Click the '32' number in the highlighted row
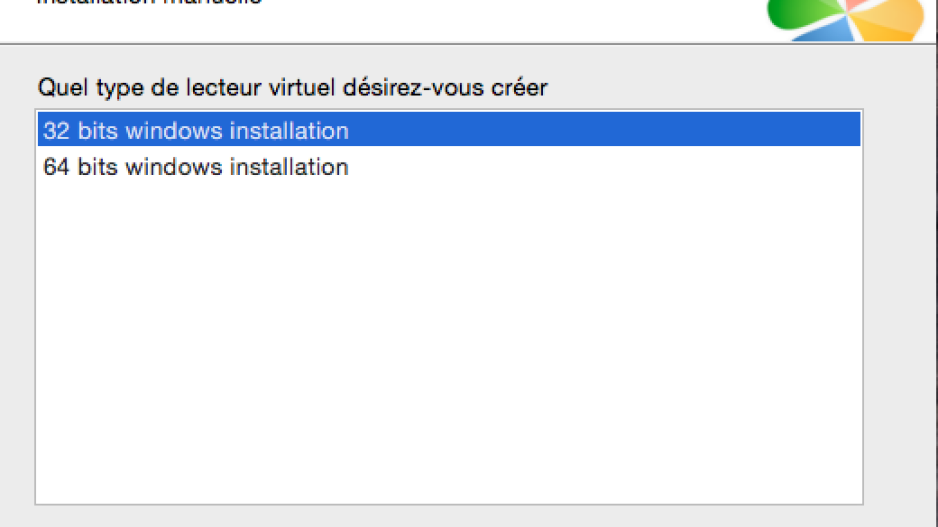 pyautogui.click(x=57, y=130)
